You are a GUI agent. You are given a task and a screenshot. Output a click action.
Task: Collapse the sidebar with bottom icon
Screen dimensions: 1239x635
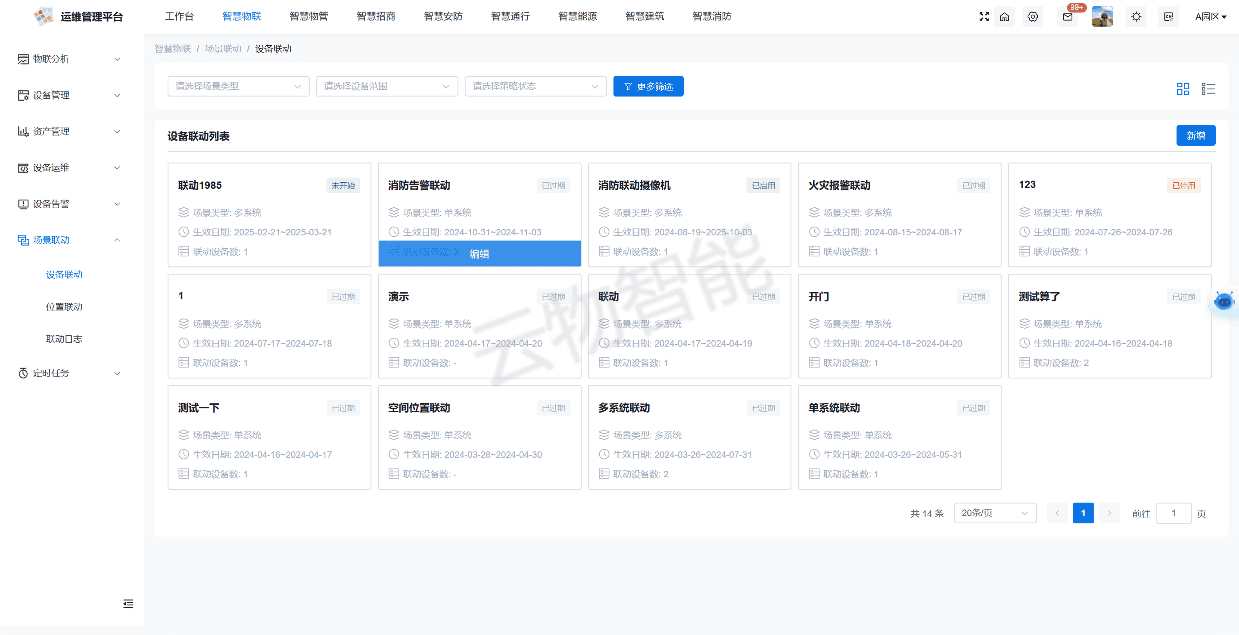point(128,603)
